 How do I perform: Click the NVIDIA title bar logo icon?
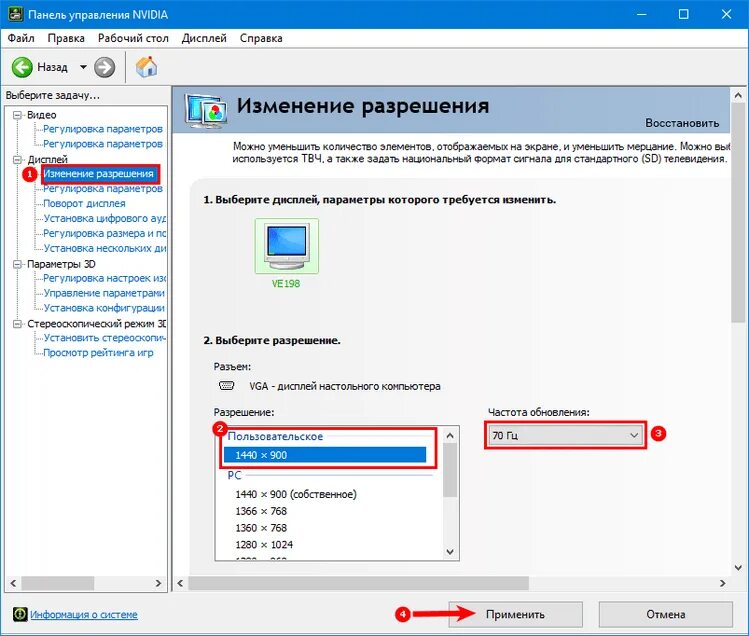tap(16, 14)
